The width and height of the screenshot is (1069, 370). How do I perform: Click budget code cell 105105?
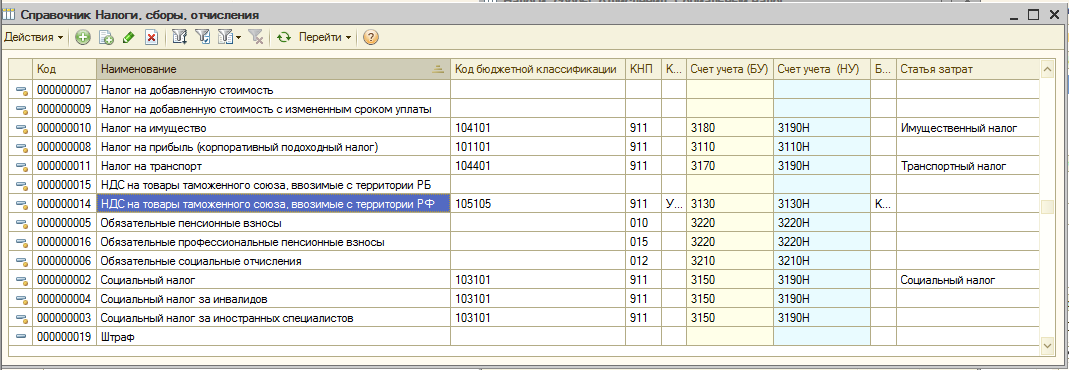point(538,204)
